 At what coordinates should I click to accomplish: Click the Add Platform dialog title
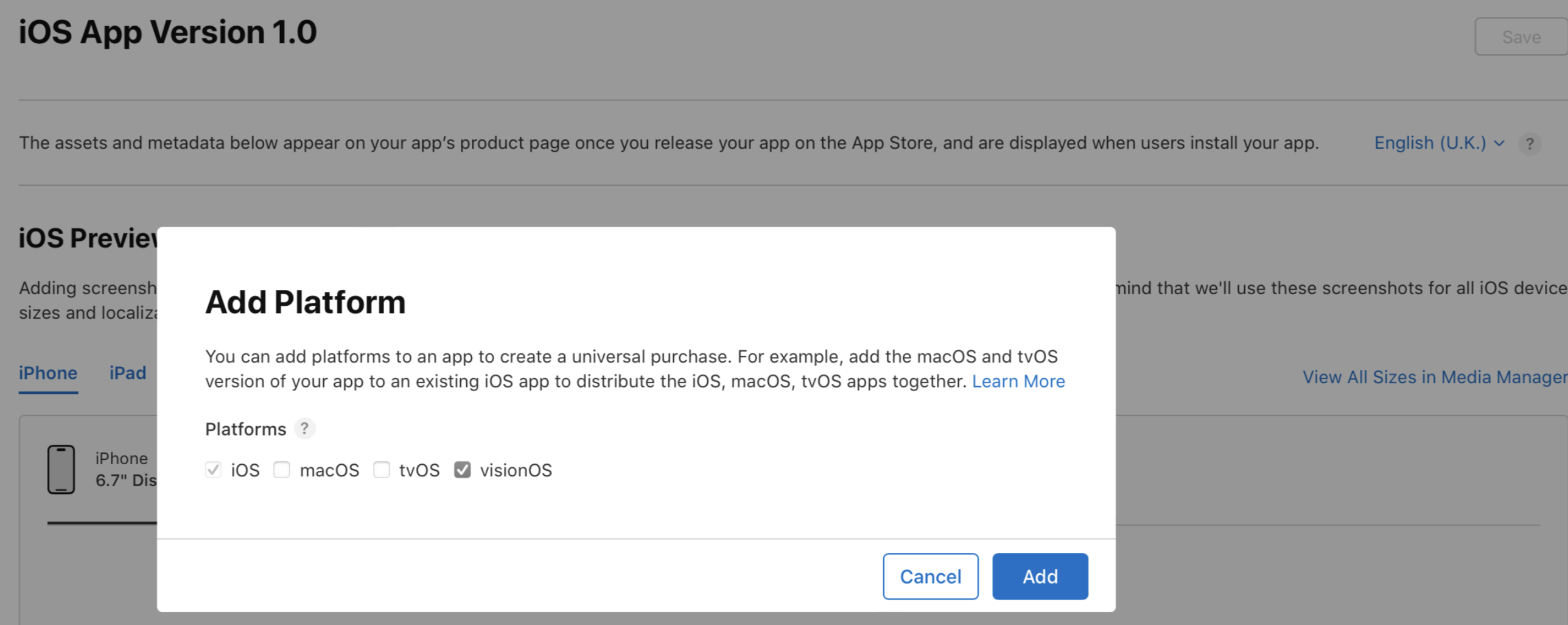[x=306, y=302]
